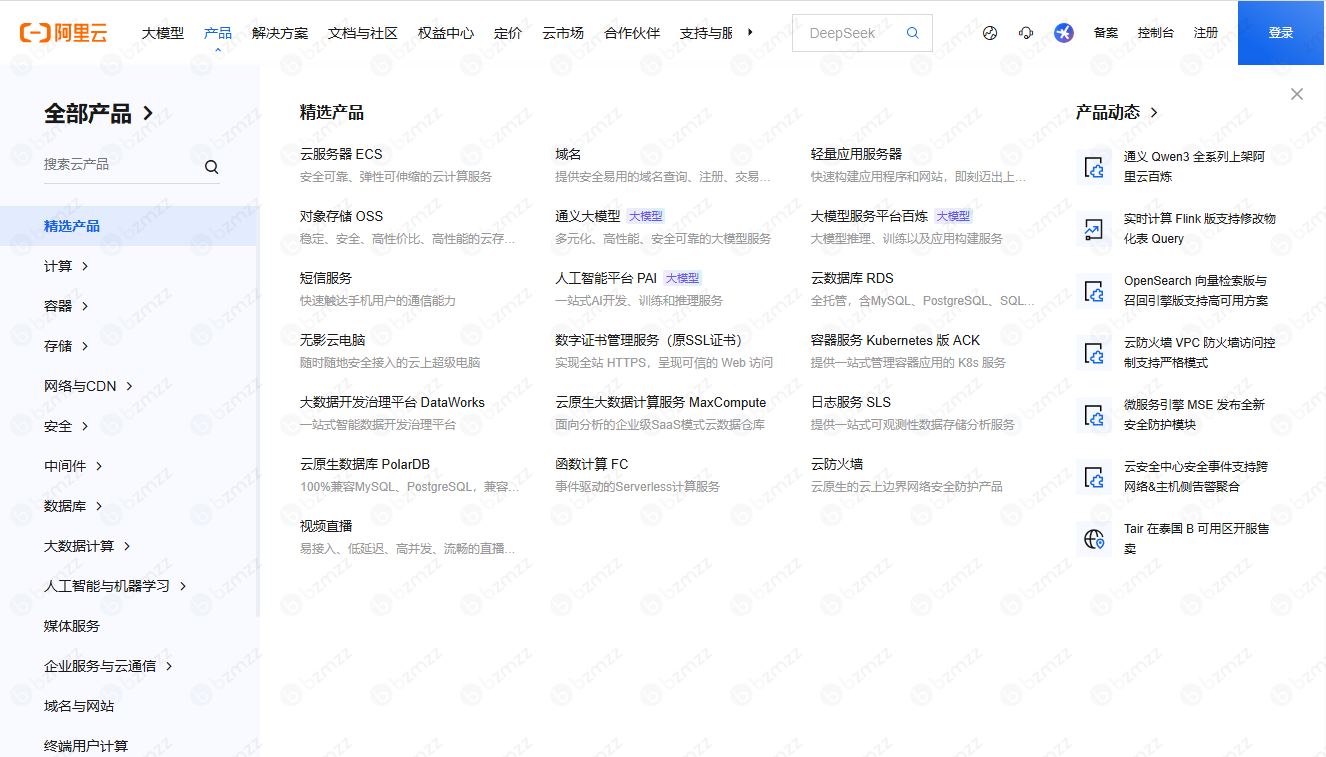The width and height of the screenshot is (1326, 757).
Task: Open the 产品 top menu
Action: point(218,33)
